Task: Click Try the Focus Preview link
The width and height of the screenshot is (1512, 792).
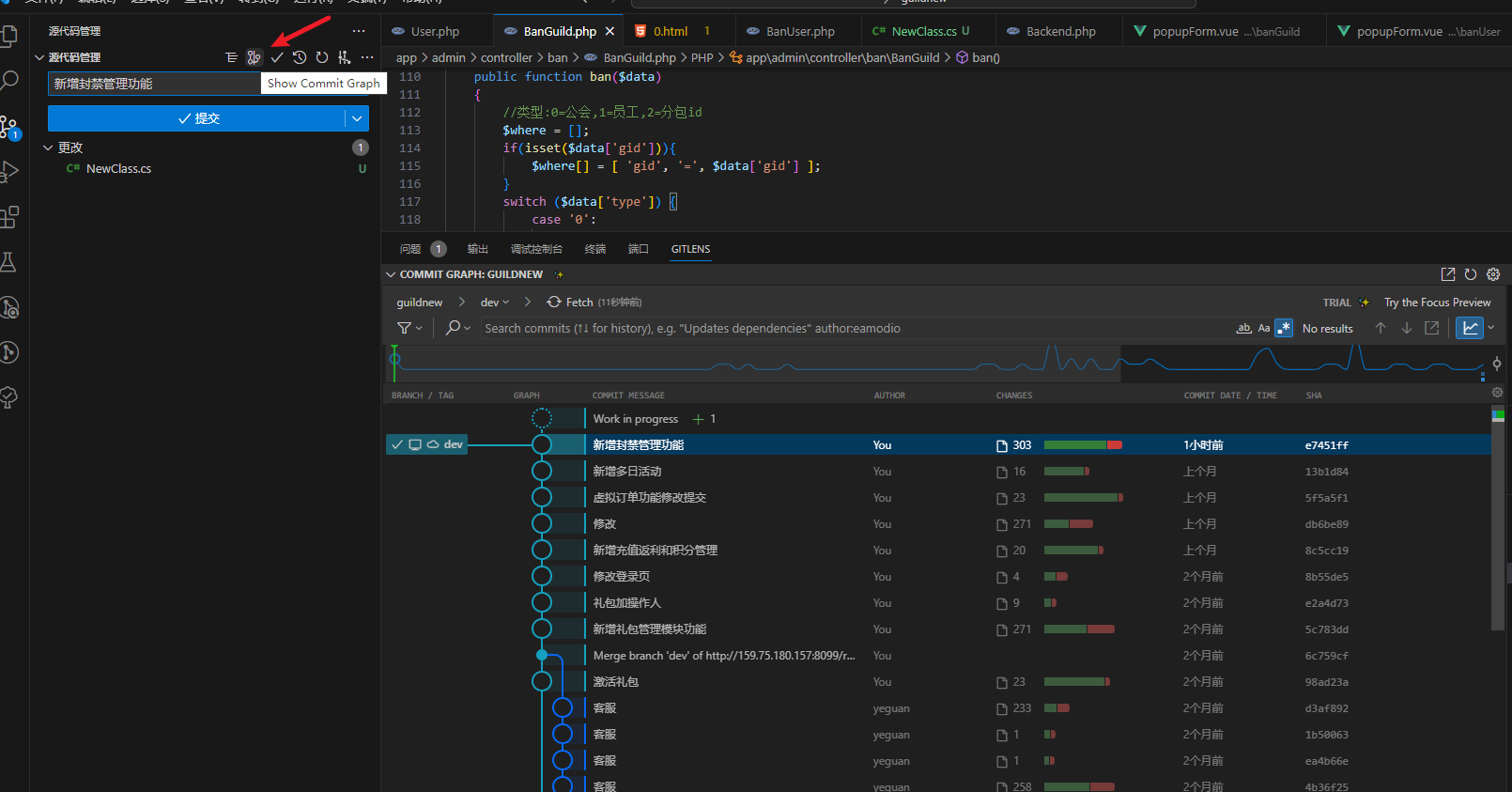Action: [1437, 303]
